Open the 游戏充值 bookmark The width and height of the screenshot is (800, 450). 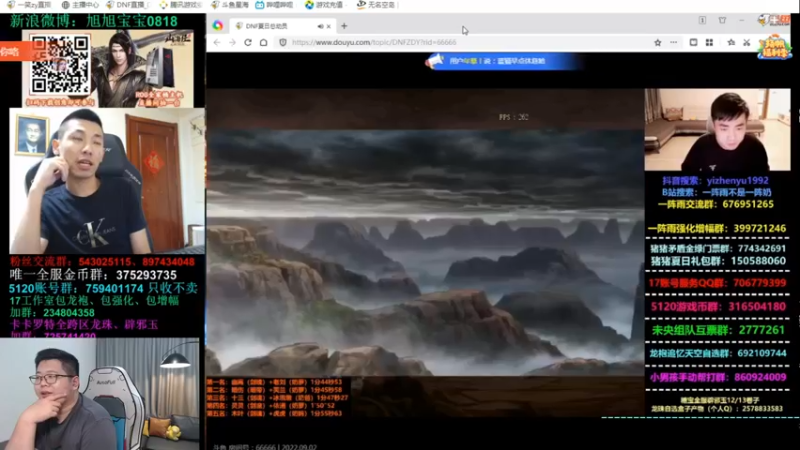(324, 5)
